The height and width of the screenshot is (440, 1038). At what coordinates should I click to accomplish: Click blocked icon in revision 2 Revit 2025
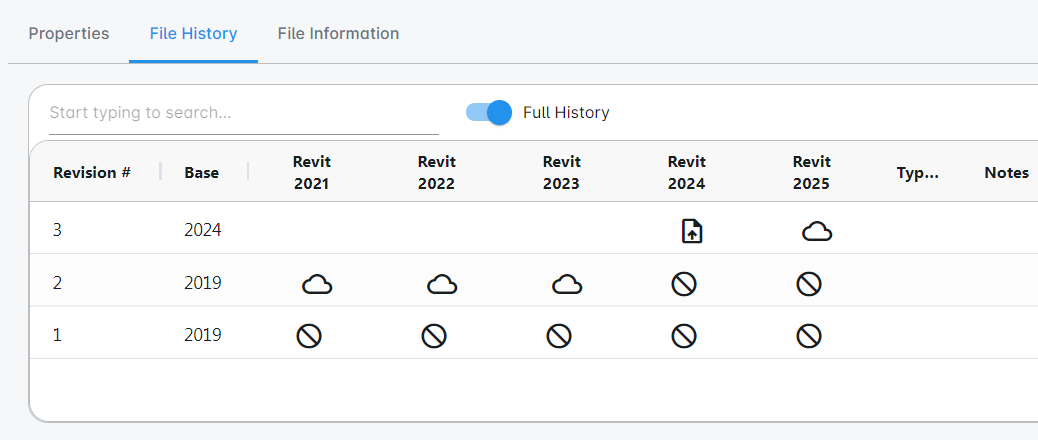[809, 285]
